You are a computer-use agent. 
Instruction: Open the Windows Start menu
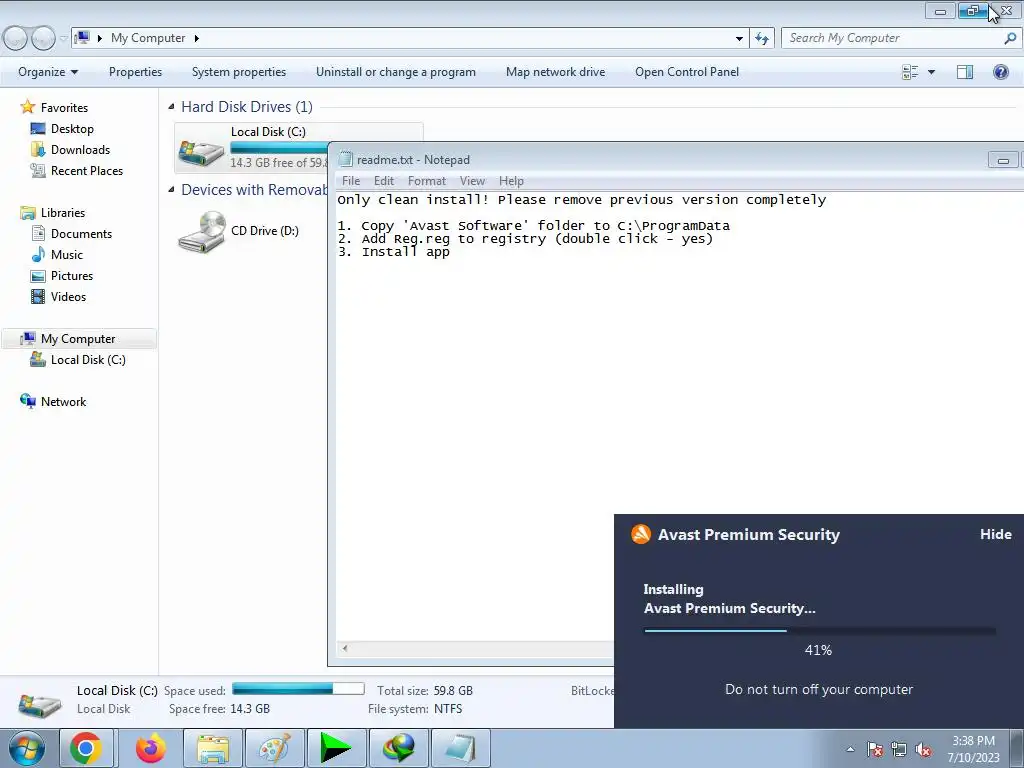(26, 748)
